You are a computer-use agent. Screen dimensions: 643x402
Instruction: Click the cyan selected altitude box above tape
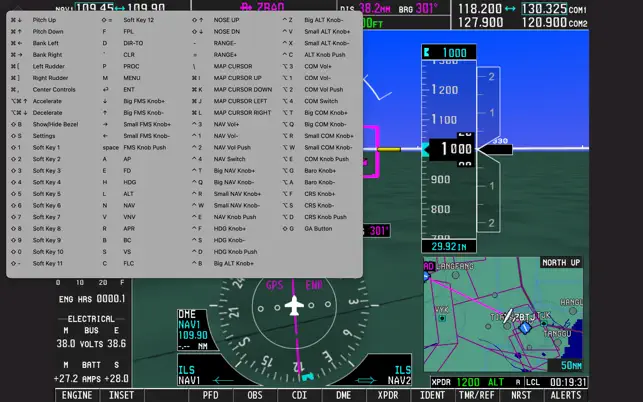point(449,53)
